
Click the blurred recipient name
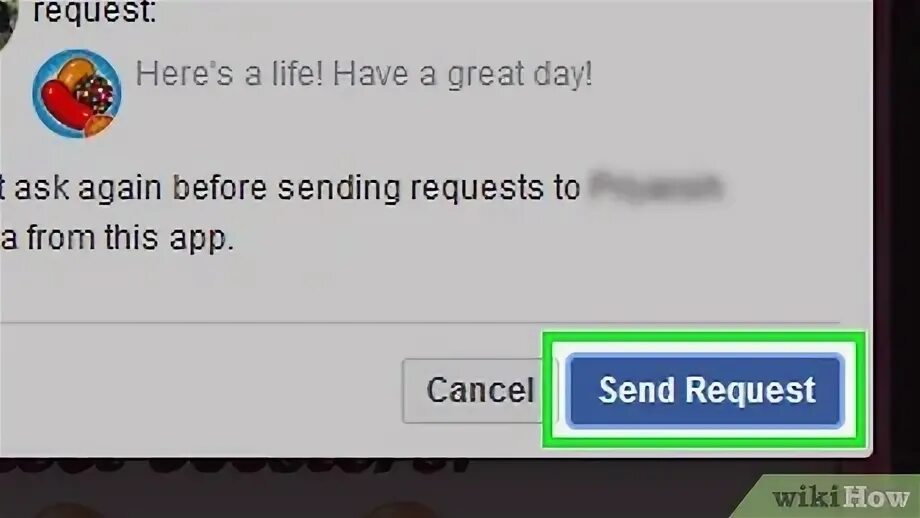(656, 188)
